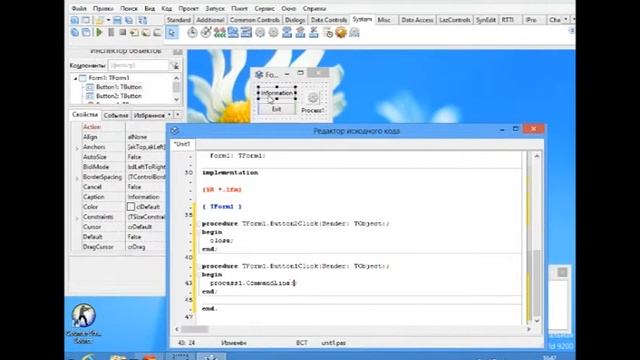Viewport: 640px width, 360px height.
Task: Select the *Unit1 source editor tab
Action: pyautogui.click(x=182, y=144)
